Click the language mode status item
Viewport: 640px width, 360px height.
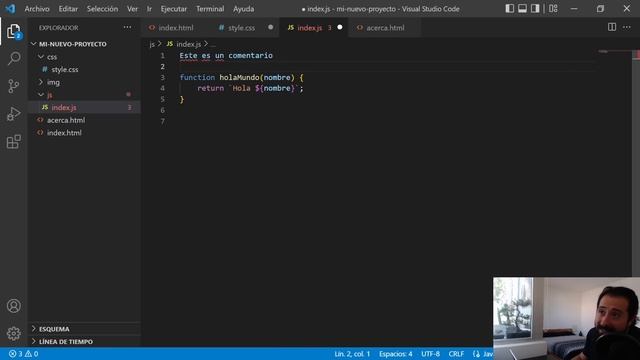(x=482, y=354)
